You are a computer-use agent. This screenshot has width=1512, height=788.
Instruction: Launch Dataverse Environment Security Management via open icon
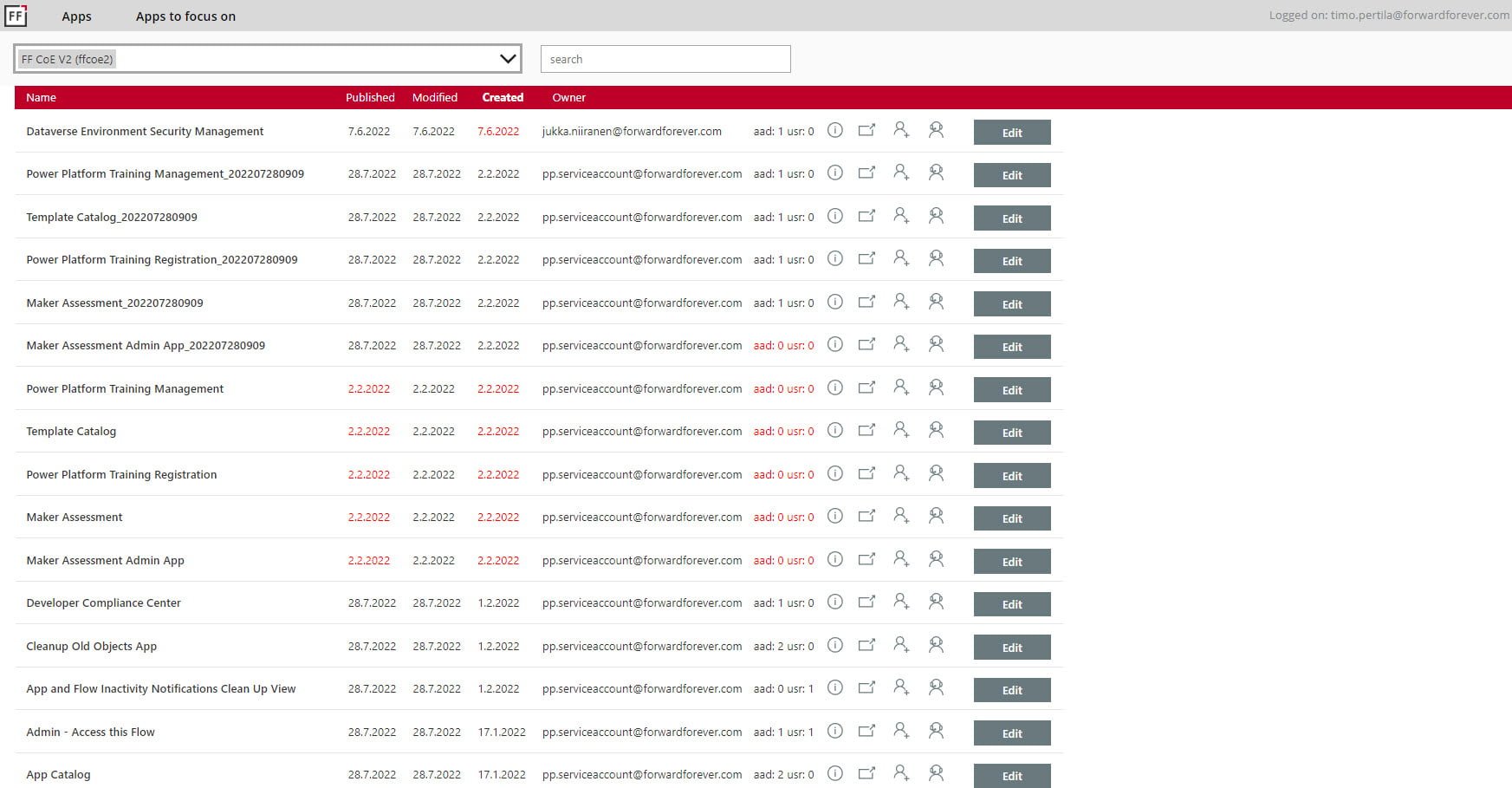pyautogui.click(x=866, y=130)
